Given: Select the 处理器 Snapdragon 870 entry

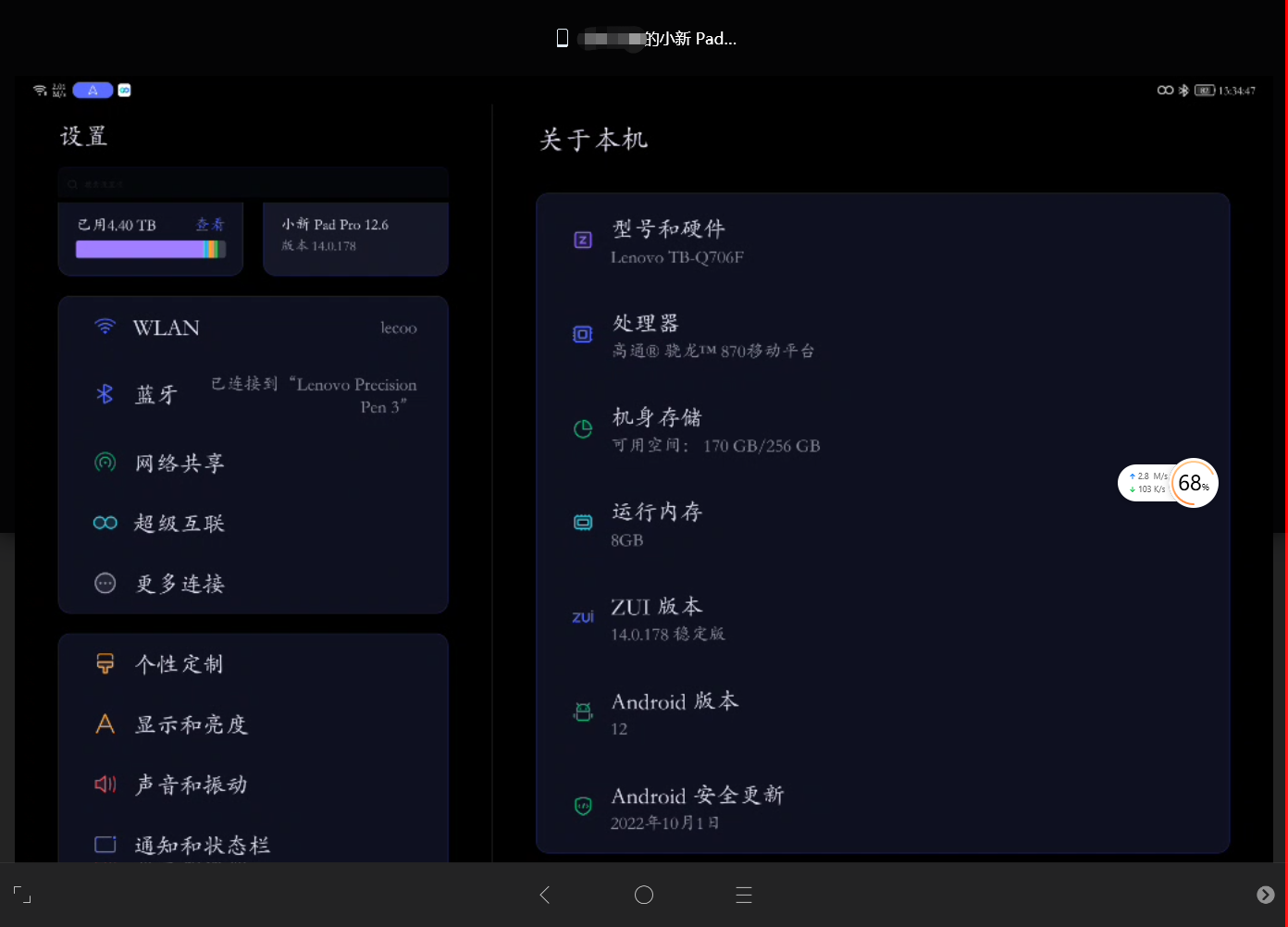Looking at the screenshot, I should pyautogui.click(x=883, y=336).
